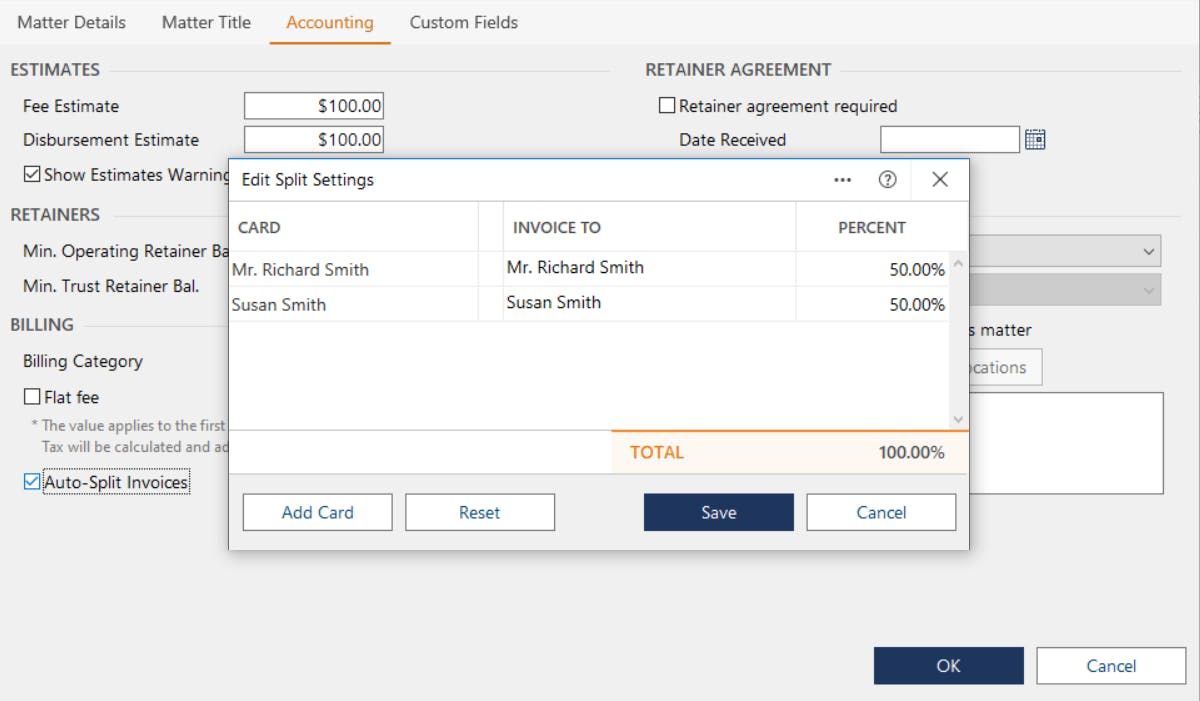Save the split settings
1200x701 pixels.
pos(718,512)
